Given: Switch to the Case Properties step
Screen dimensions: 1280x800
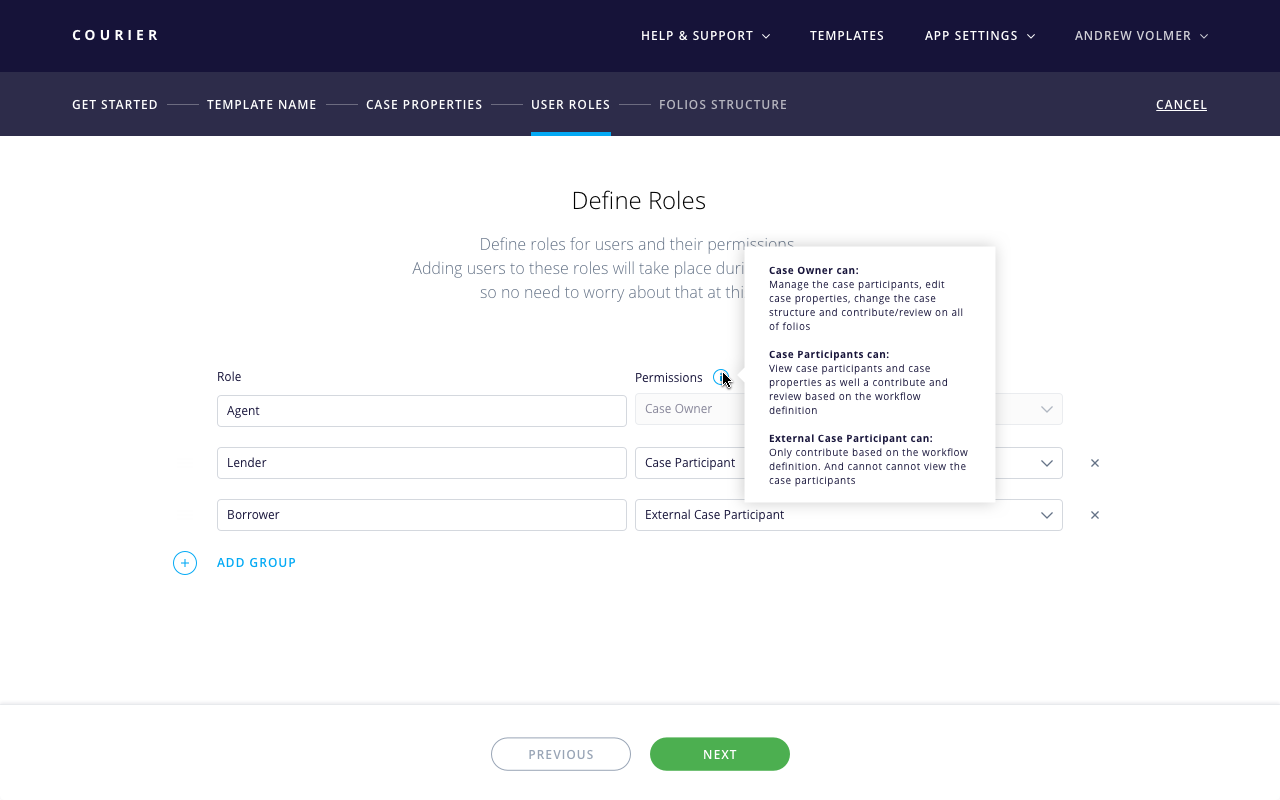Looking at the screenshot, I should [424, 105].
